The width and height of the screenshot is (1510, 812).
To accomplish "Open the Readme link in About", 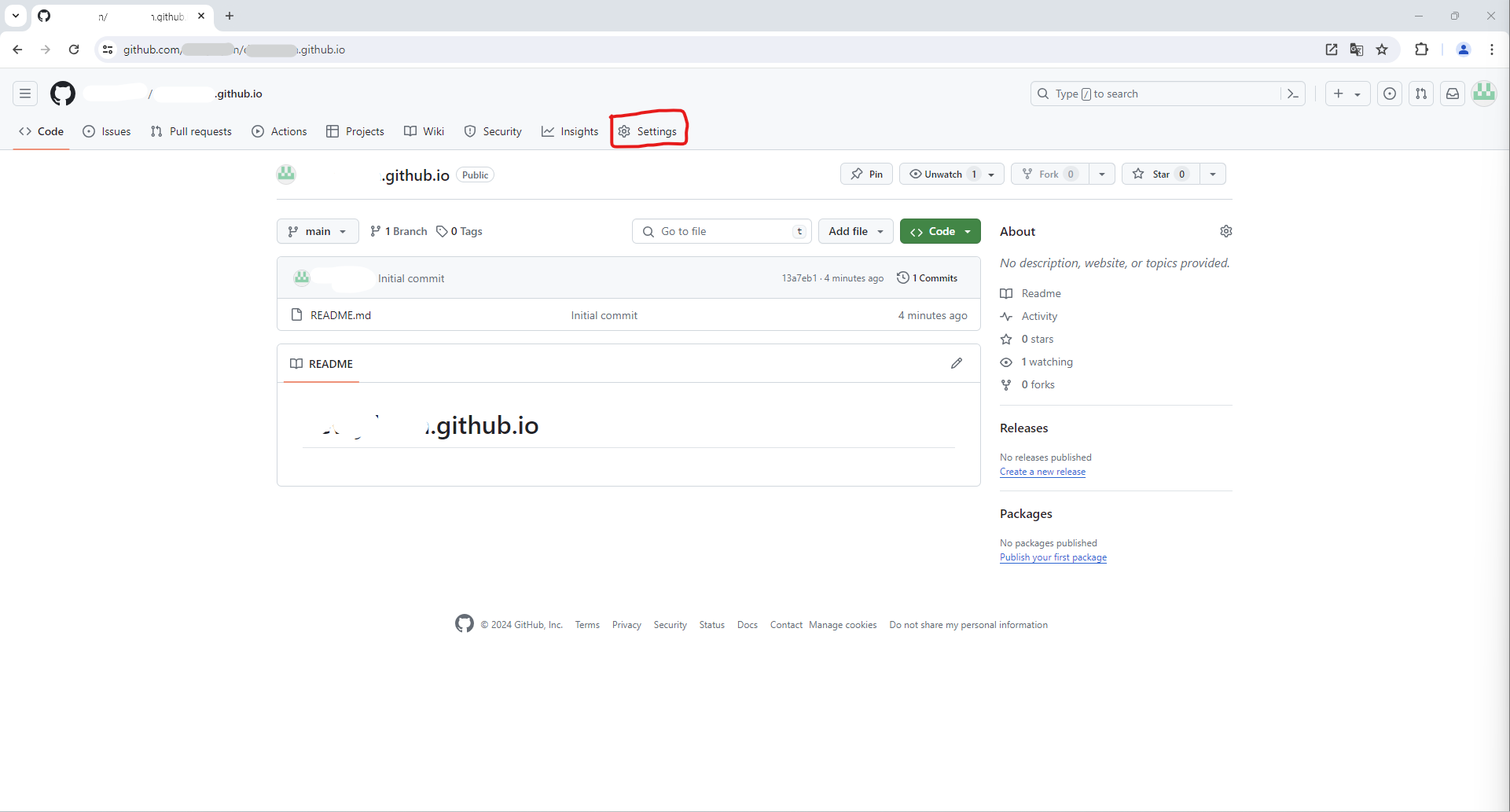I will tap(1031, 293).
